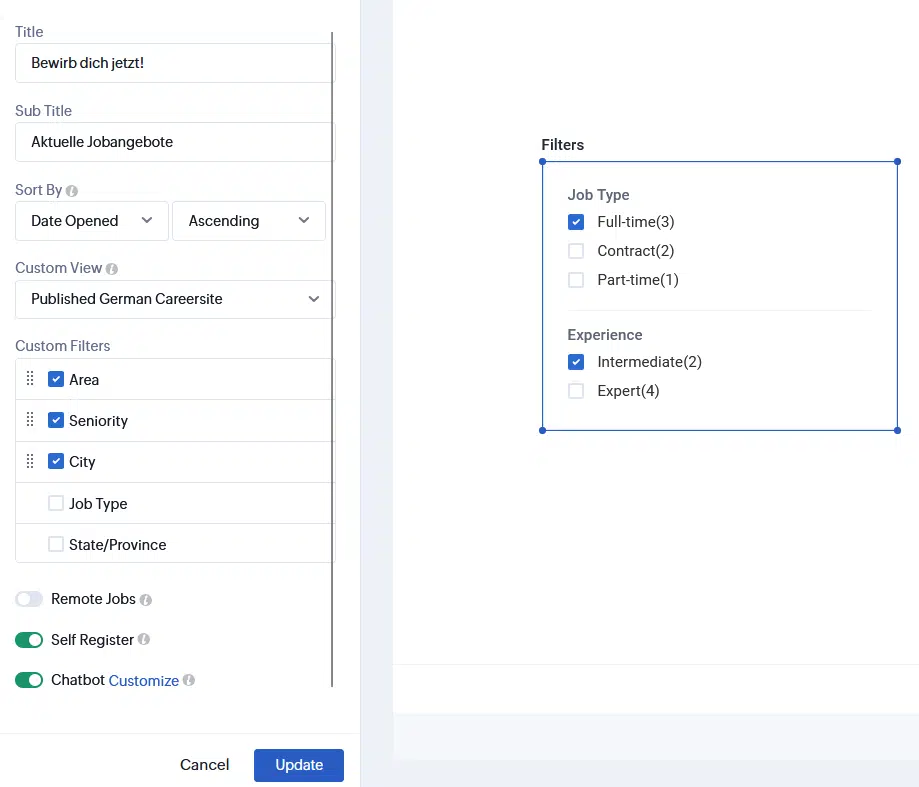Viewport: 919px width, 787px height.
Task: Uncheck the Area custom filter
Action: pyautogui.click(x=56, y=379)
